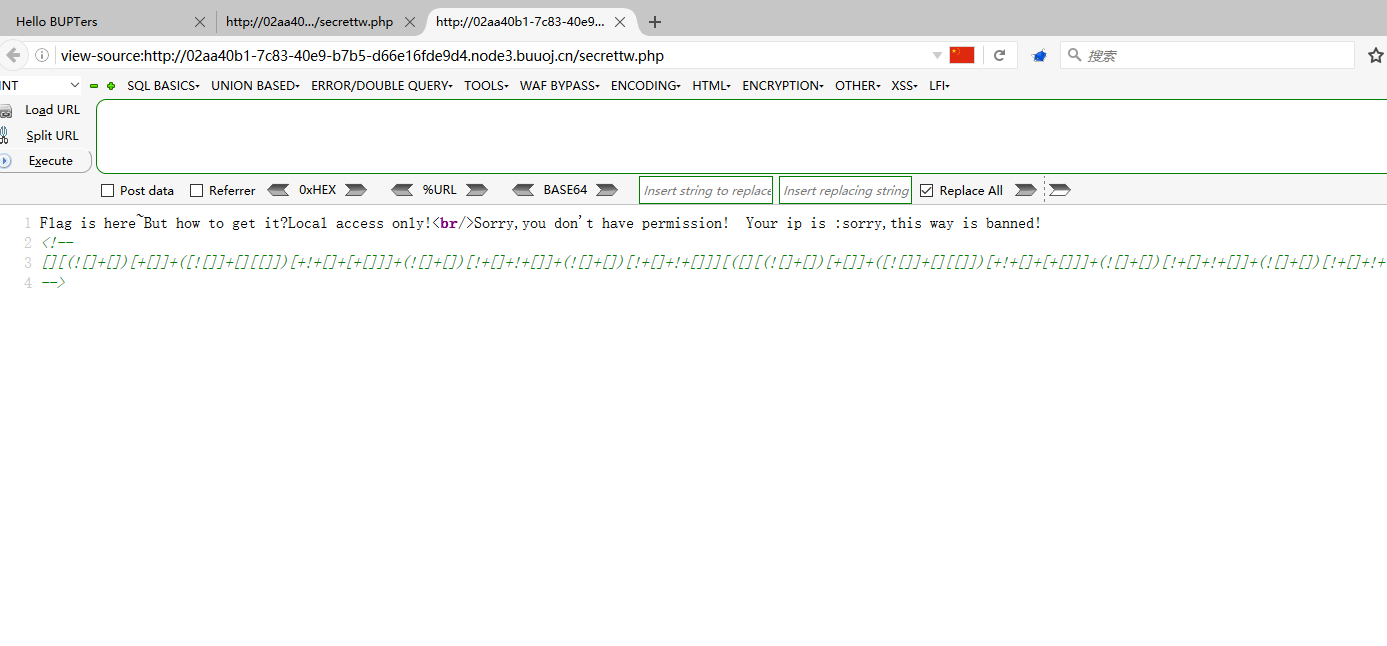Click the bookmark star icon
The height and width of the screenshot is (646, 1387).
tap(1375, 56)
